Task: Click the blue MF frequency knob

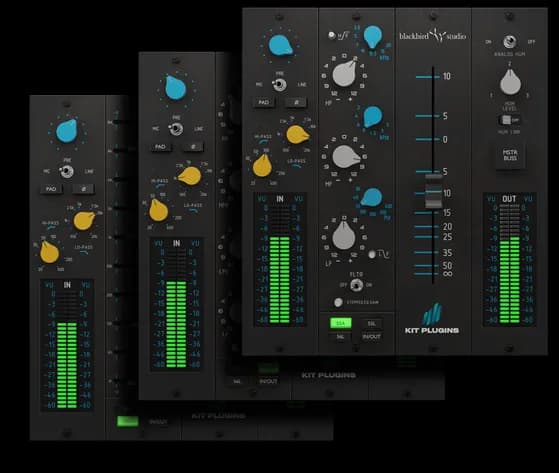Action: pyautogui.click(x=372, y=116)
